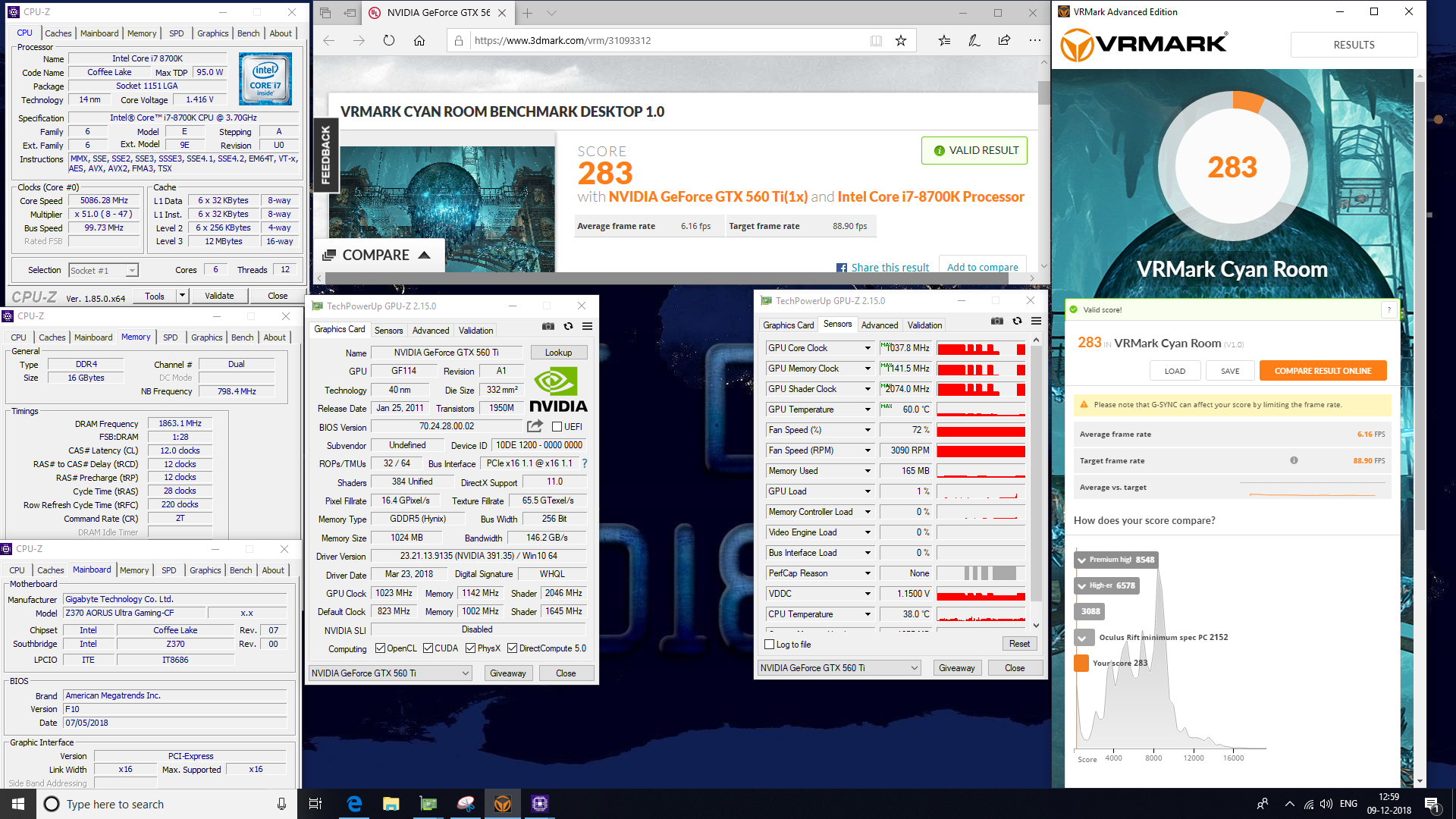The width and height of the screenshot is (1456, 819).
Task: Toggle the PhysX checkbox in GPU-Z
Action: [x=471, y=648]
